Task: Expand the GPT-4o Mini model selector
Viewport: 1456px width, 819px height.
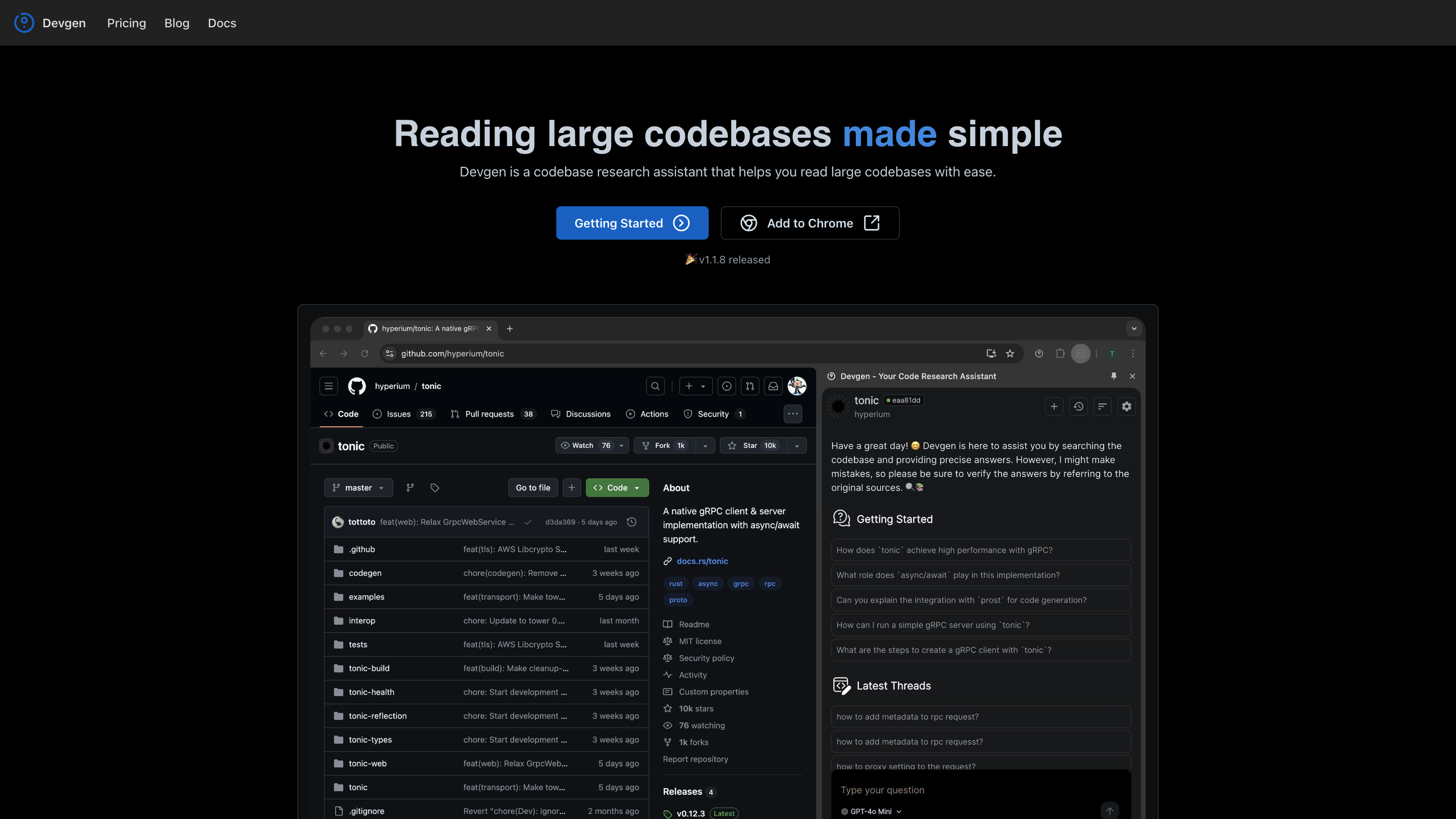Action: tap(871, 811)
